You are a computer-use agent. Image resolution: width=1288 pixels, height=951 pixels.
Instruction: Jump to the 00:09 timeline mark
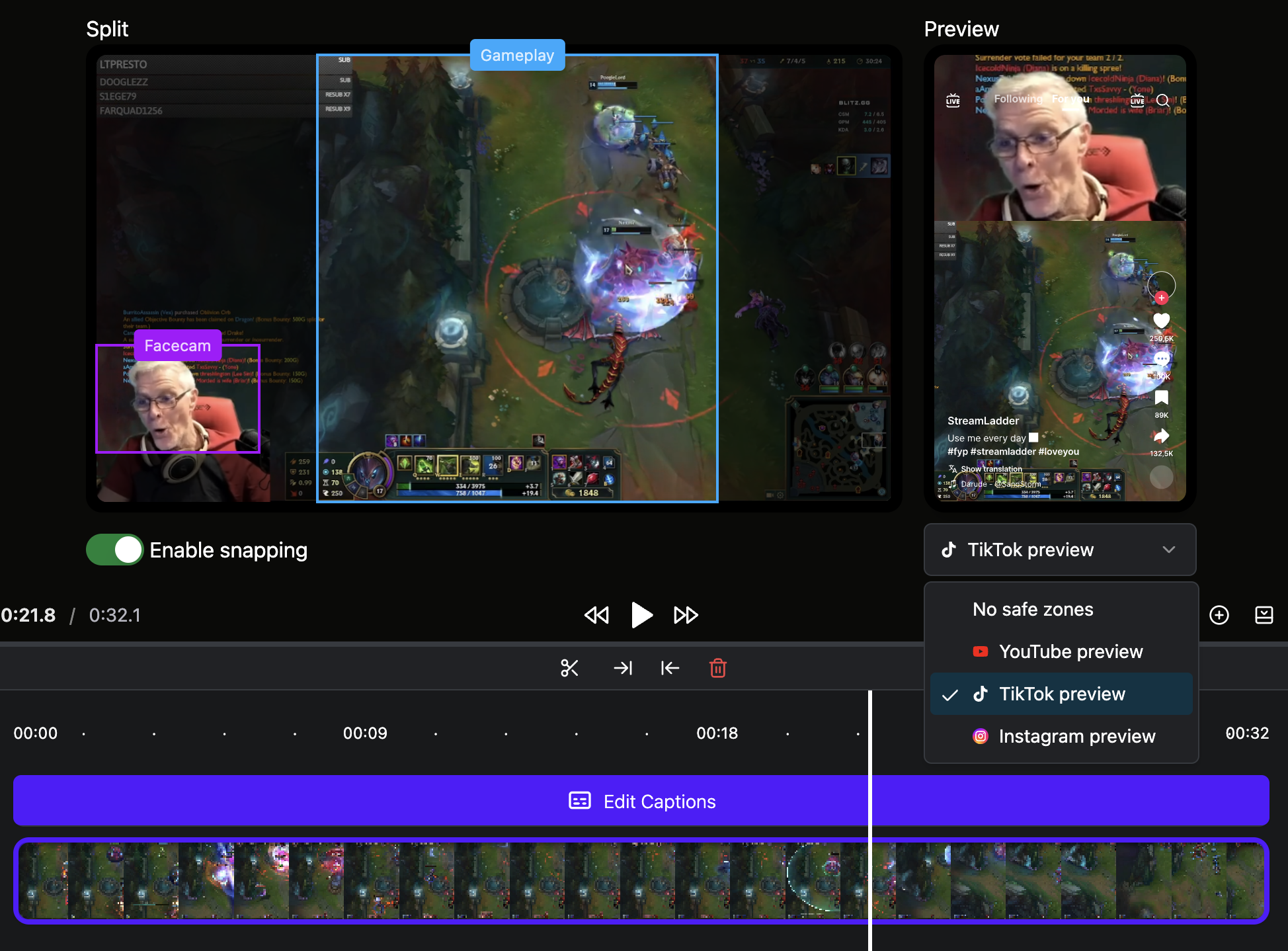click(x=365, y=733)
